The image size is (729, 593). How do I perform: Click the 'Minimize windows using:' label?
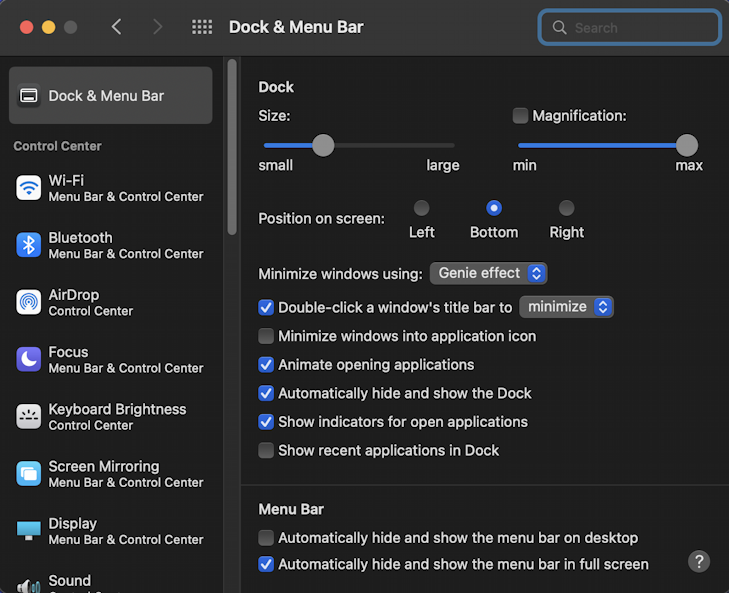tap(340, 274)
